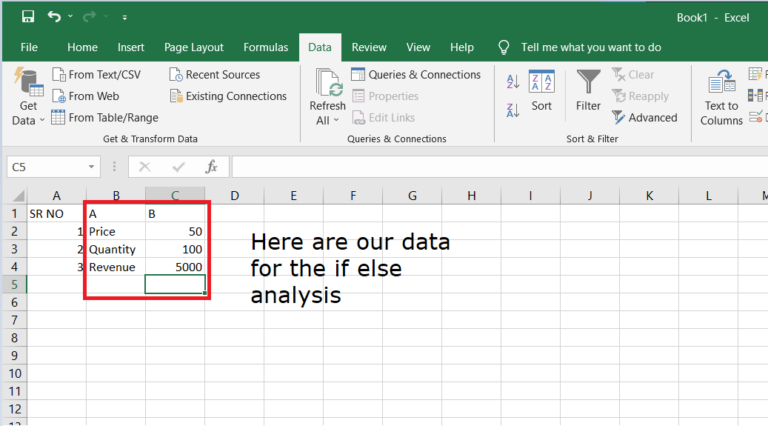Click the Reapply filter button
Image resolution: width=768 pixels, height=426 pixels.
(x=640, y=96)
